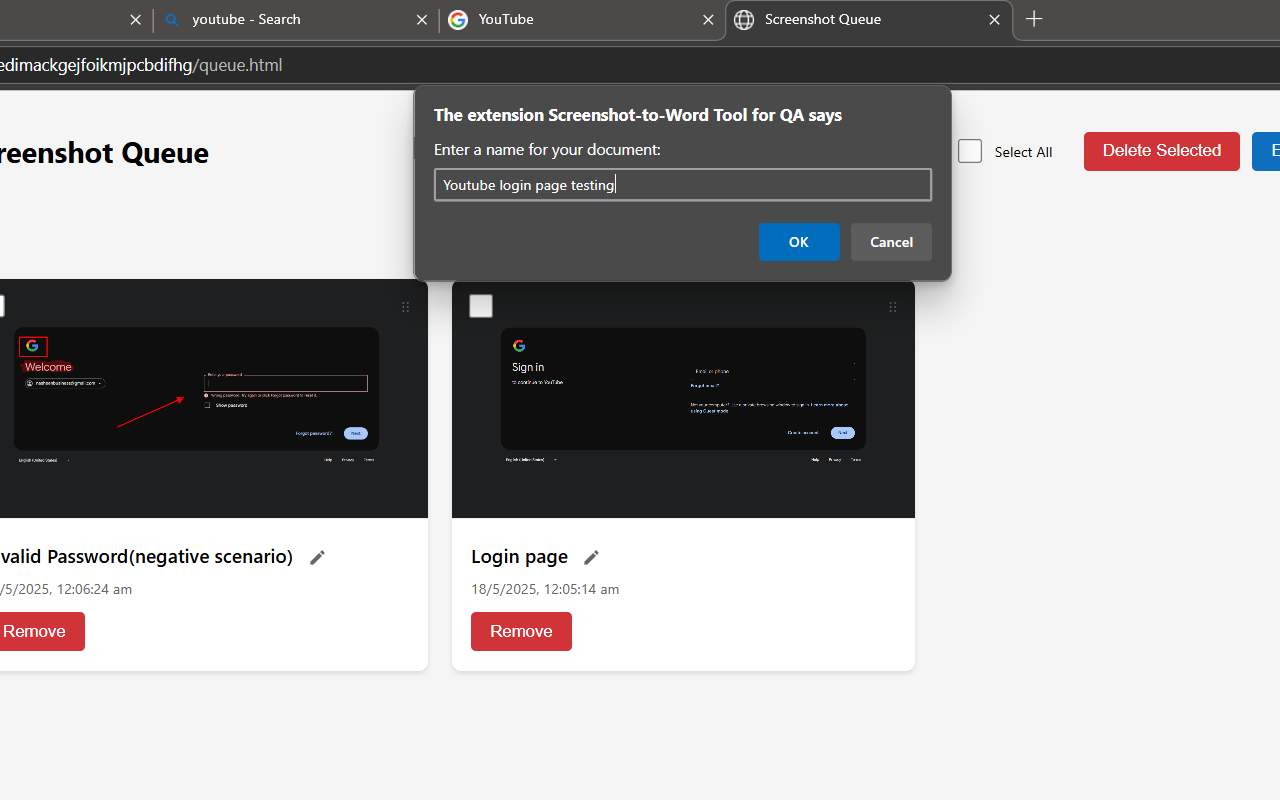Click the Google favicon on YouTube tab
The image size is (1280, 800).
[458, 20]
